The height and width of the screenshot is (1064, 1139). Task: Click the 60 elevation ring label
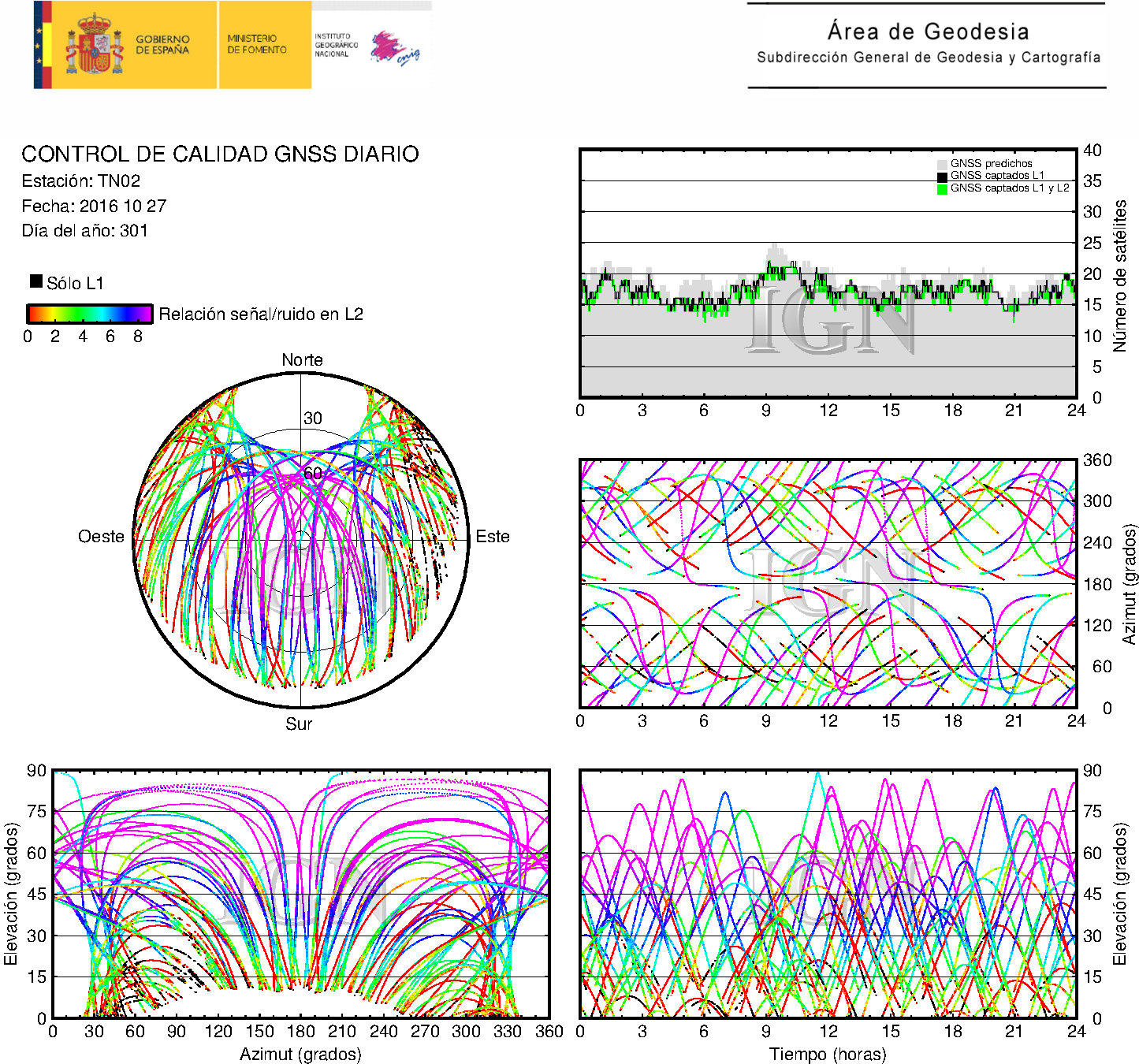click(313, 473)
